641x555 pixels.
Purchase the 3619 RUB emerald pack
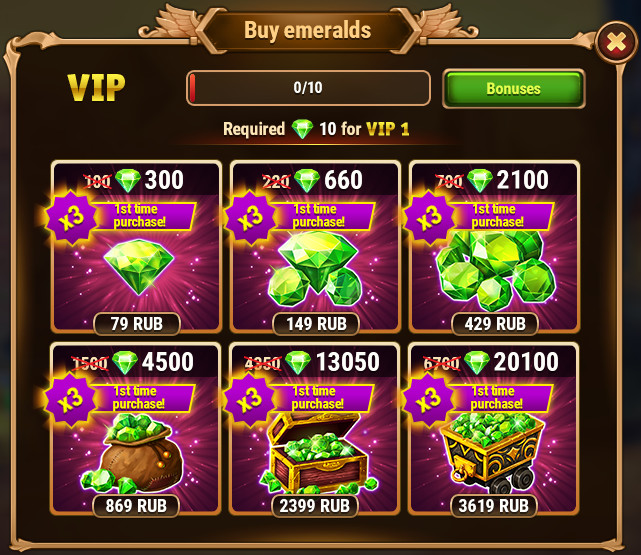point(493,506)
